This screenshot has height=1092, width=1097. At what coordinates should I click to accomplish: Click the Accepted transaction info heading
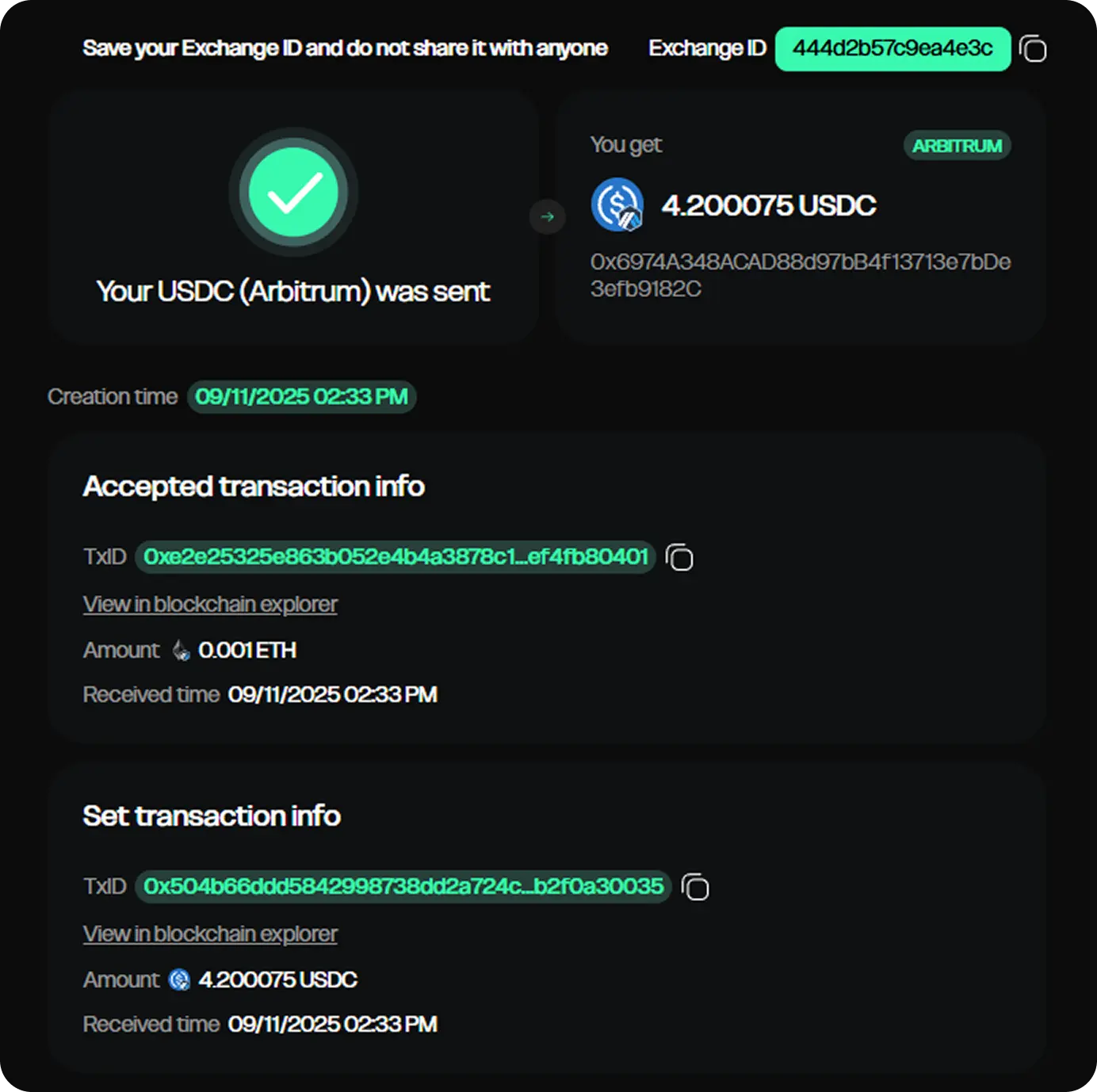tap(254, 487)
